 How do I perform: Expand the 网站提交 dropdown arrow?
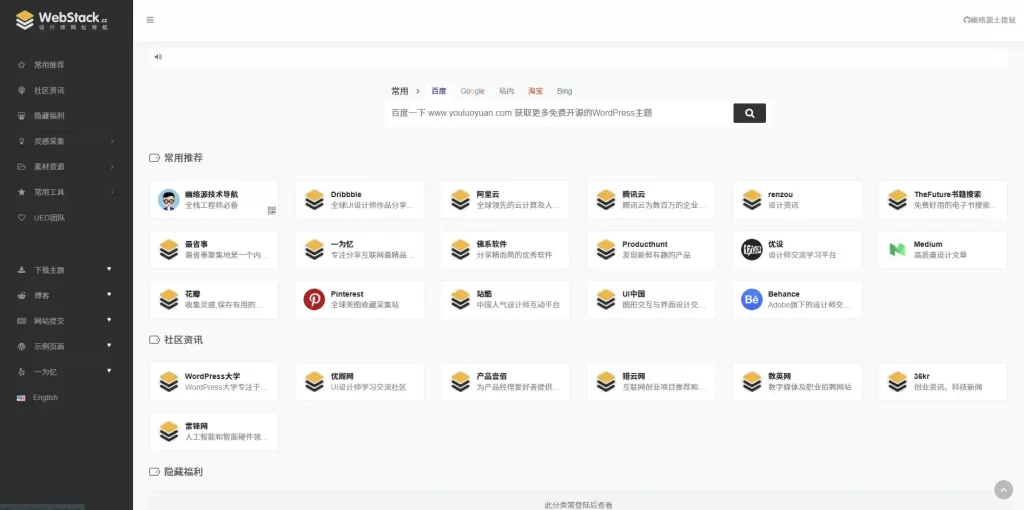click(x=109, y=320)
